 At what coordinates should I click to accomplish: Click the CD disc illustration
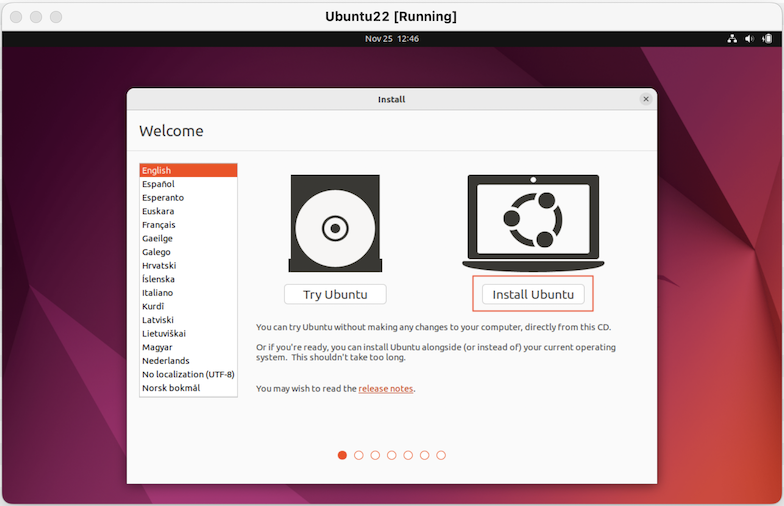pos(335,223)
